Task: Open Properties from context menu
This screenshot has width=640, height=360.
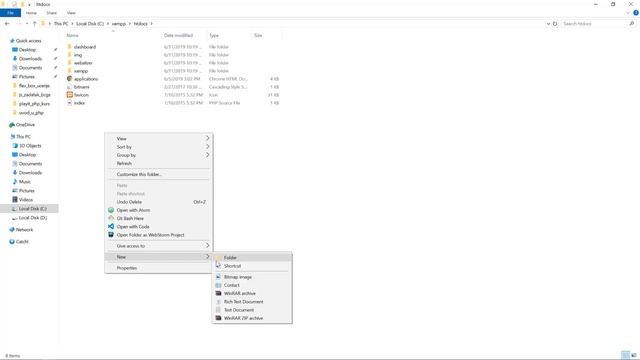Action: pos(159,268)
